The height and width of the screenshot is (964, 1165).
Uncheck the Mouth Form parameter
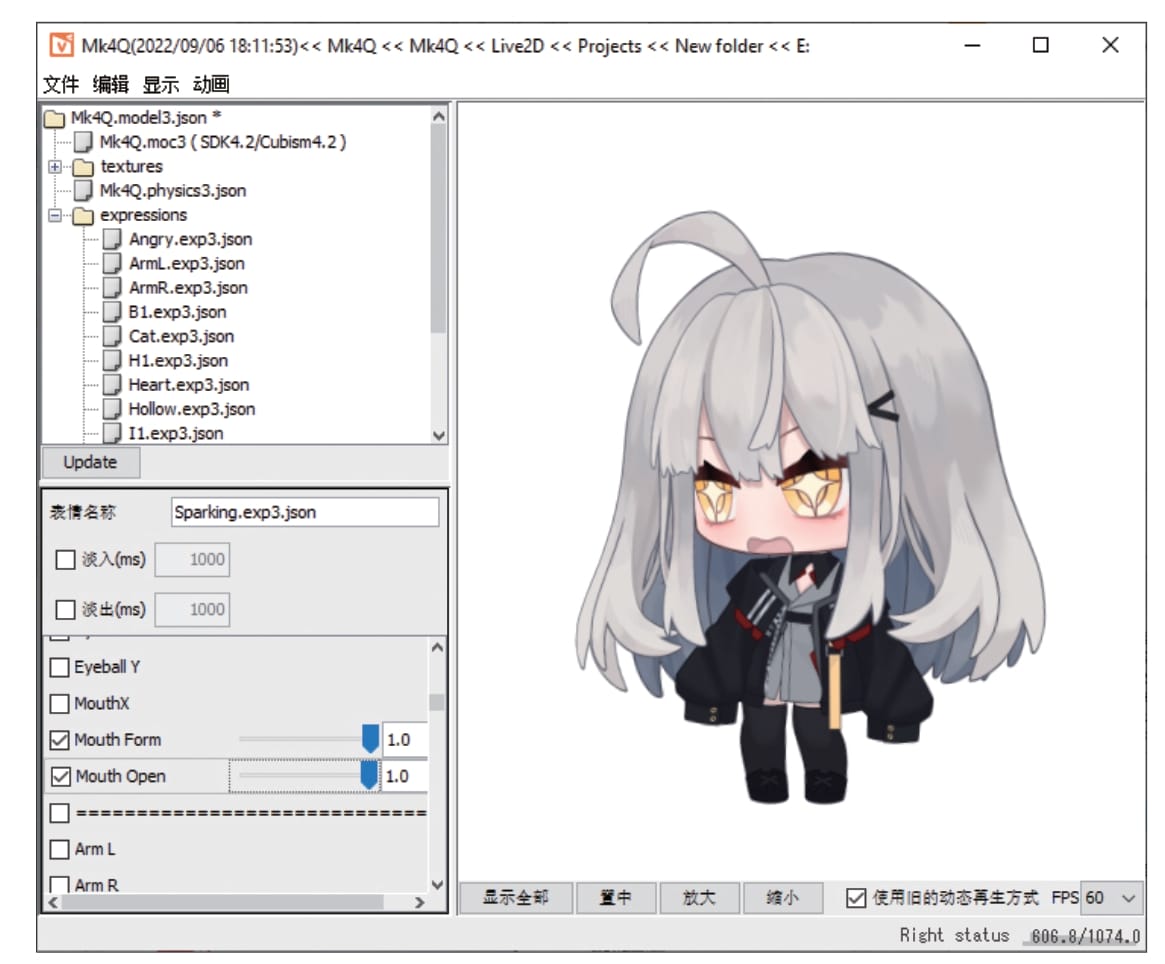pyautogui.click(x=59, y=740)
